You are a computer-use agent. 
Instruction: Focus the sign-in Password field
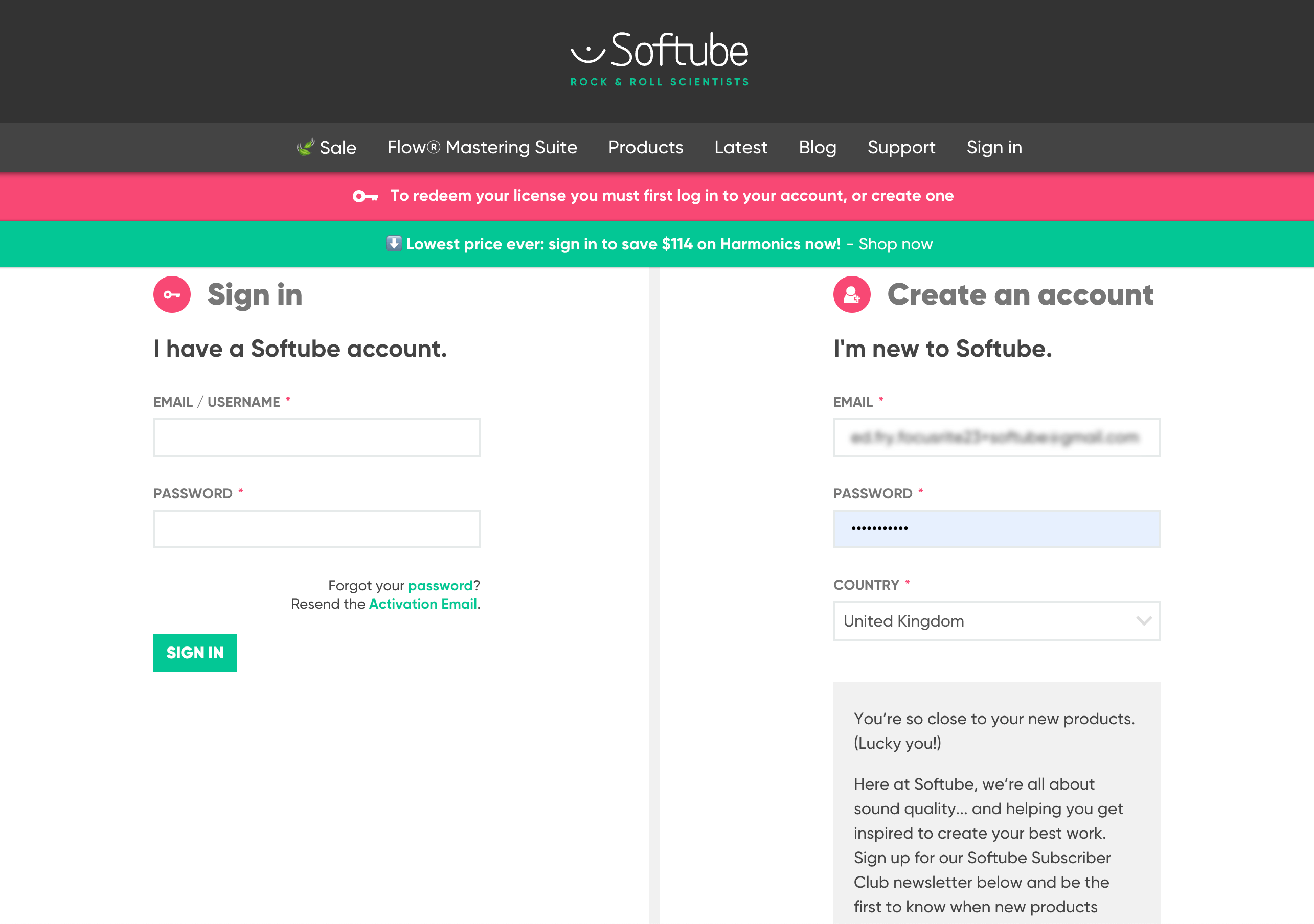(316, 529)
